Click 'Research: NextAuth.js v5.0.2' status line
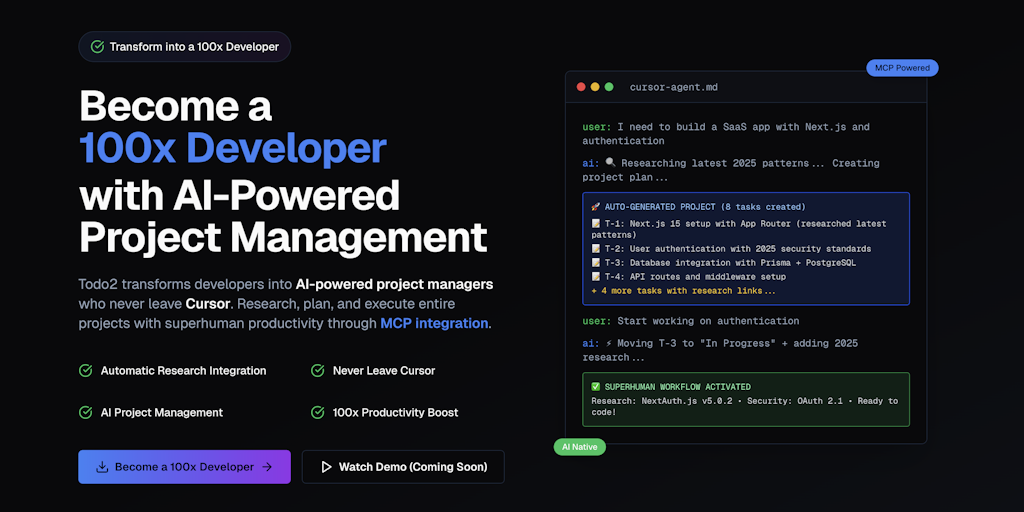This screenshot has width=1024, height=512. click(x=744, y=407)
